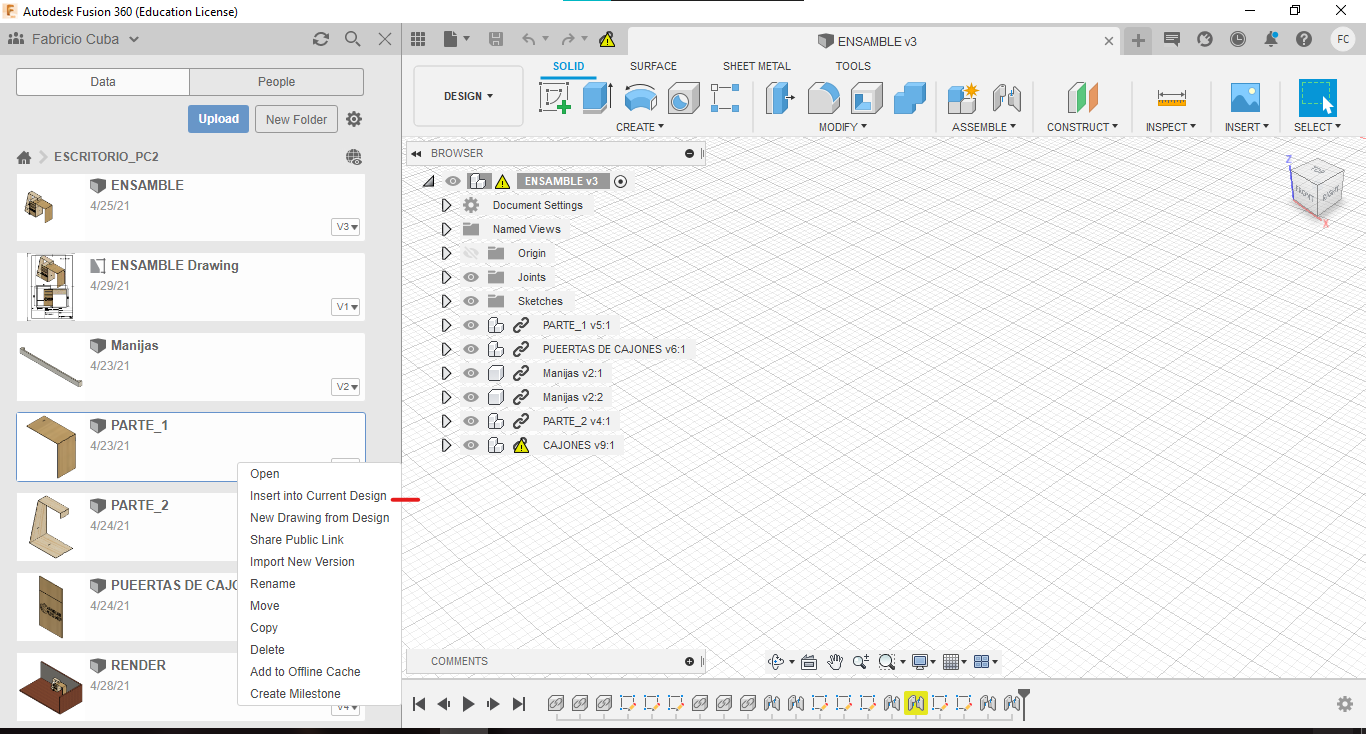Select the Extrude tool in Create
This screenshot has height=734, width=1366.
[x=597, y=98]
